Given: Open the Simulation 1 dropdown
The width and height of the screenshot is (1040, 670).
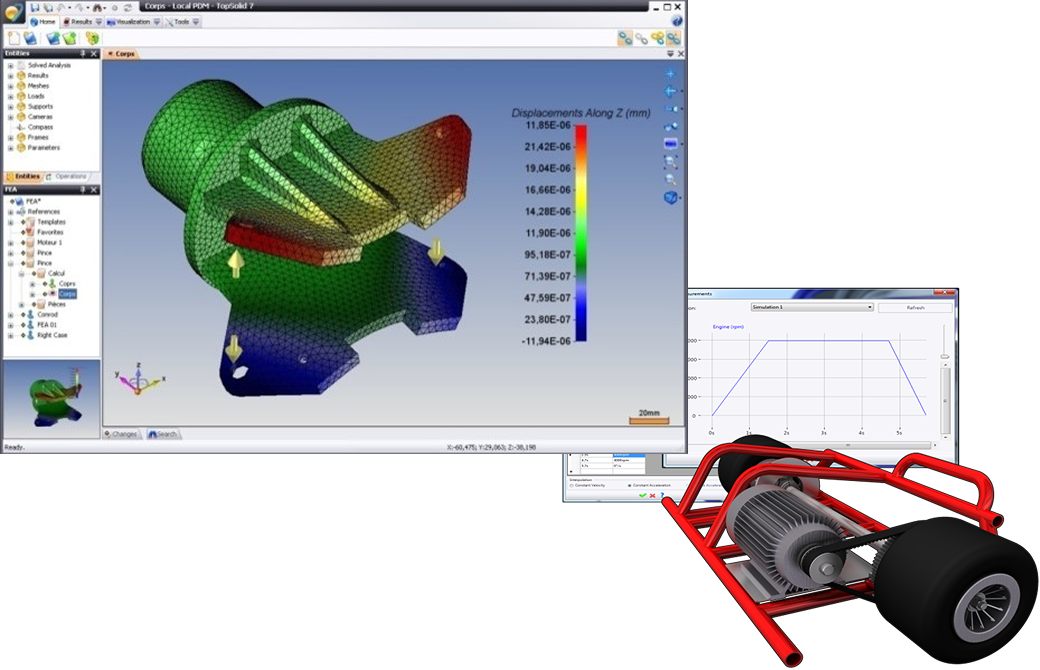Looking at the screenshot, I should tap(812, 307).
